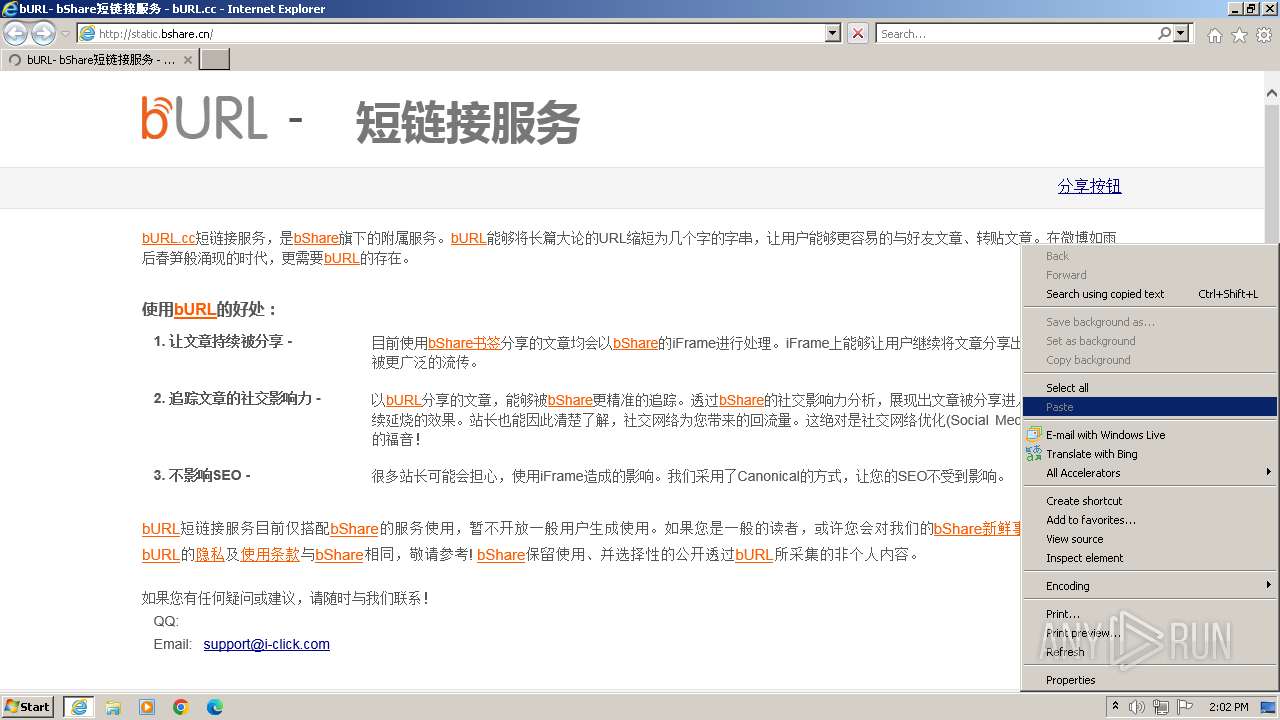
Task: Stop page loading with the X button
Action: coord(858,33)
